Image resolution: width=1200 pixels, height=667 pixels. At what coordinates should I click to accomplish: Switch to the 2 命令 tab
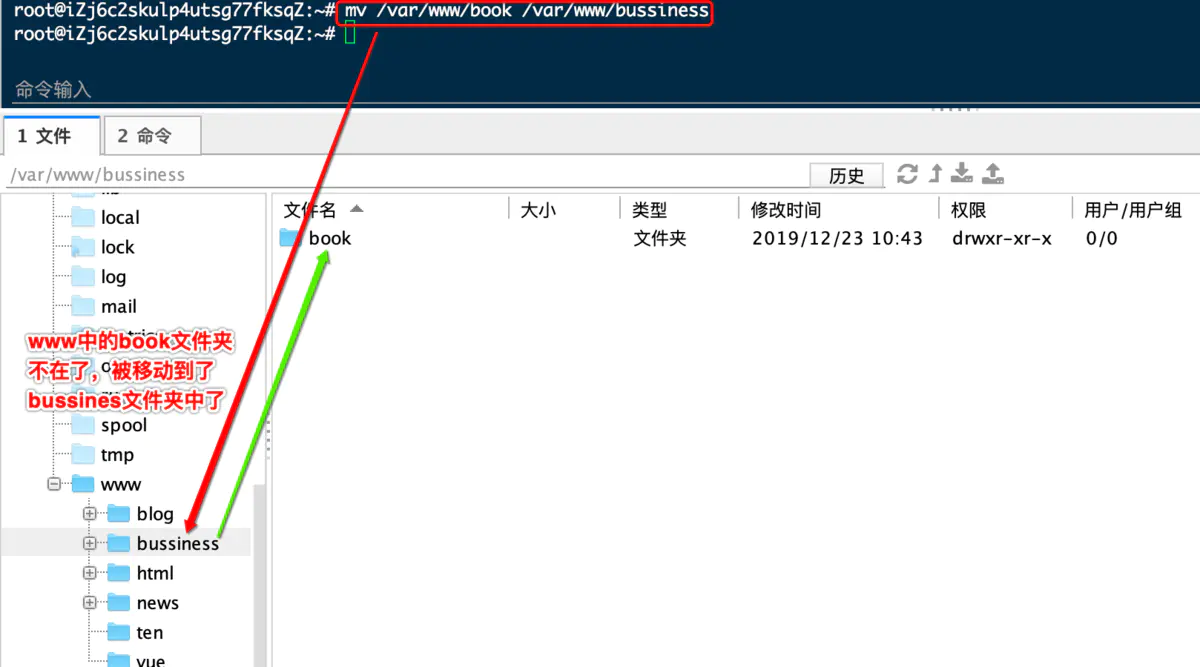152,136
